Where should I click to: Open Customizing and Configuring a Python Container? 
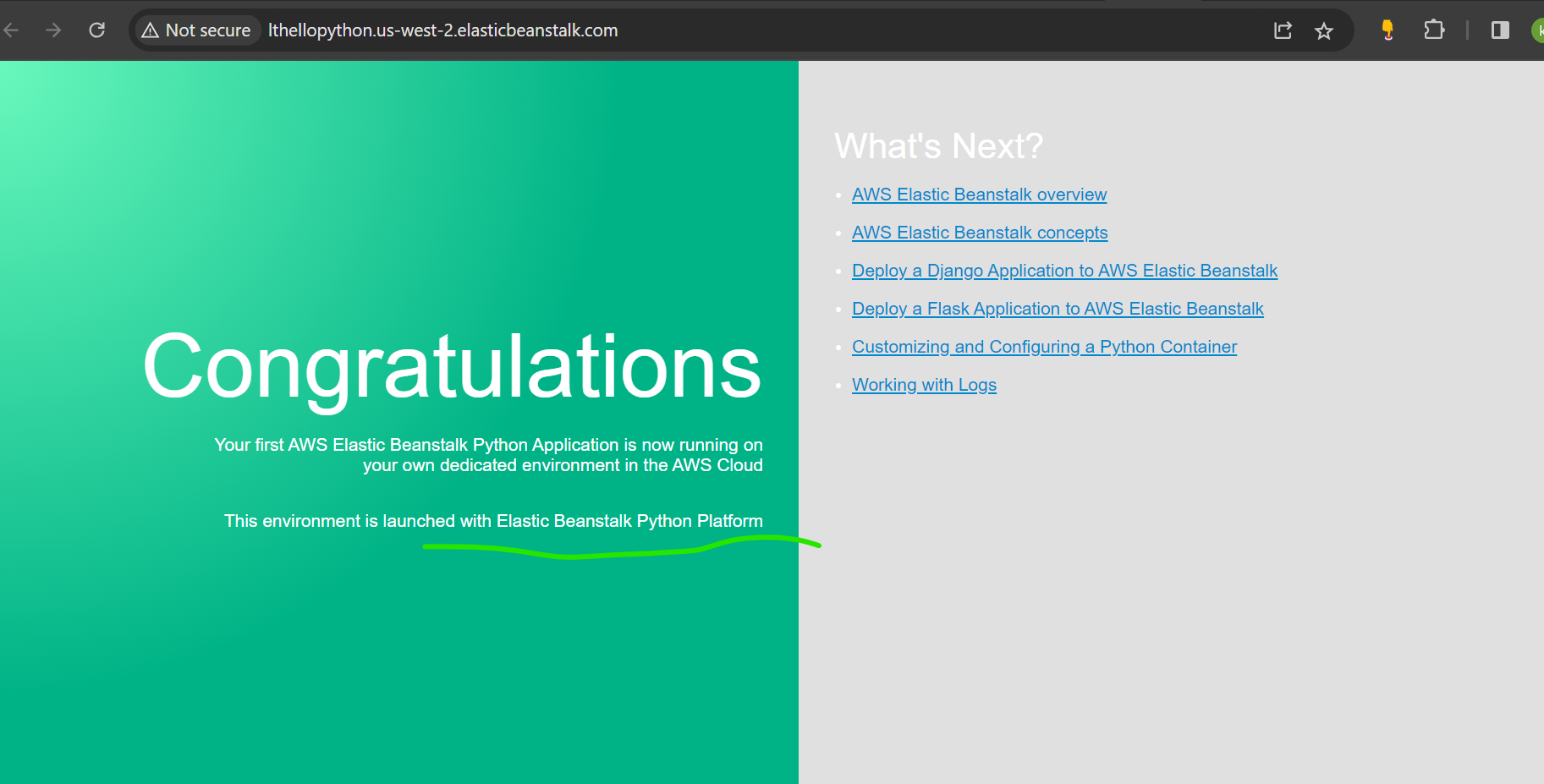point(1044,347)
